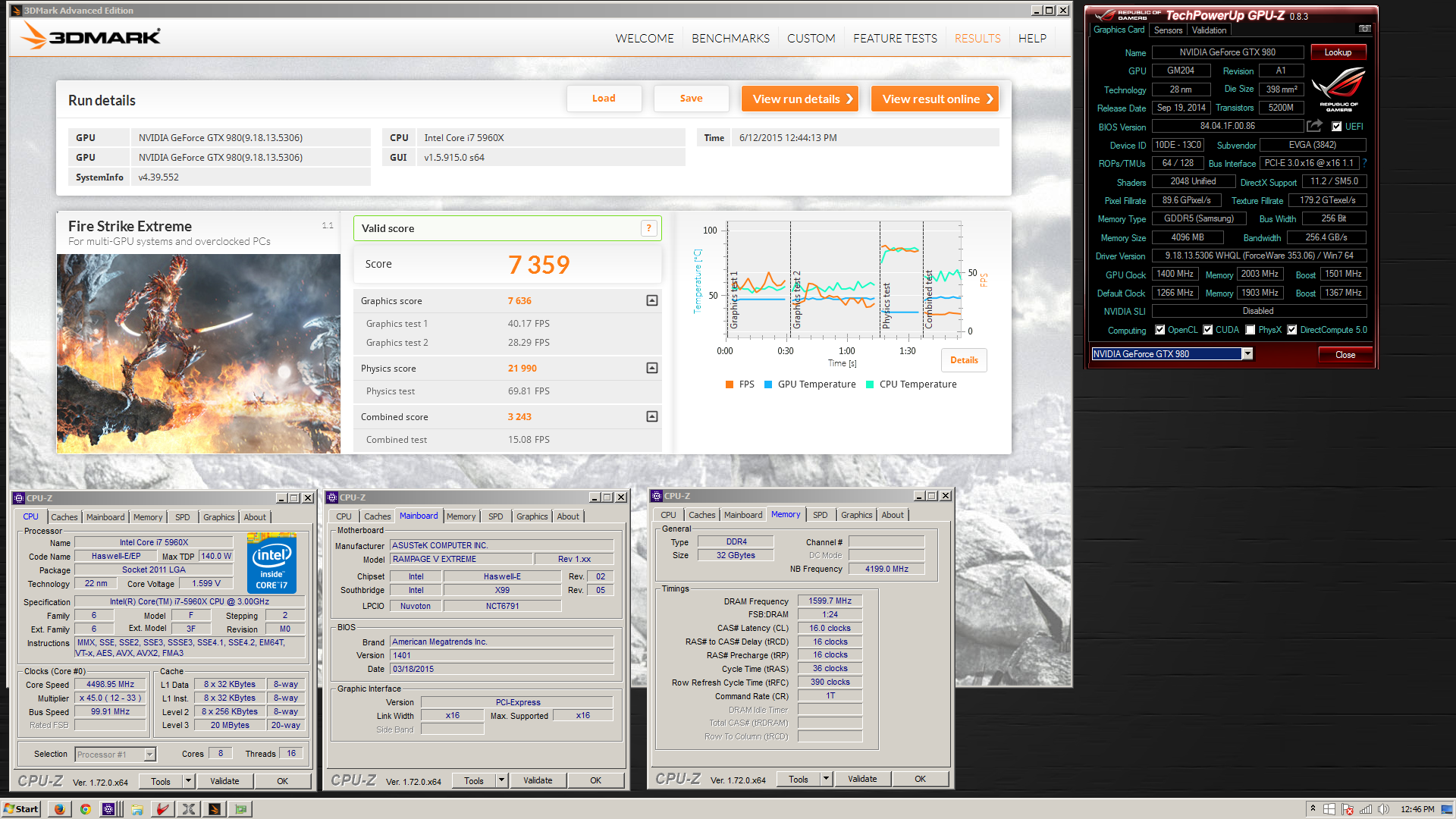This screenshot has height=819, width=1456.
Task: Click the volume speaker tray icon
Action: pos(1383,809)
